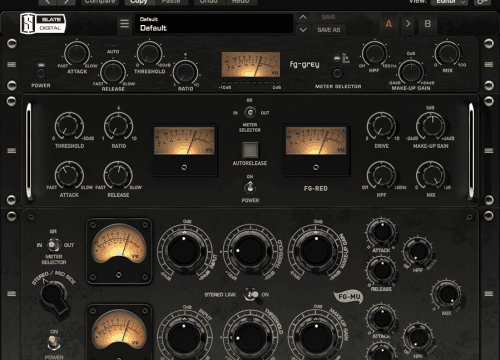Copy A to B with arrow
This screenshot has width=500, height=360.
coord(408,24)
